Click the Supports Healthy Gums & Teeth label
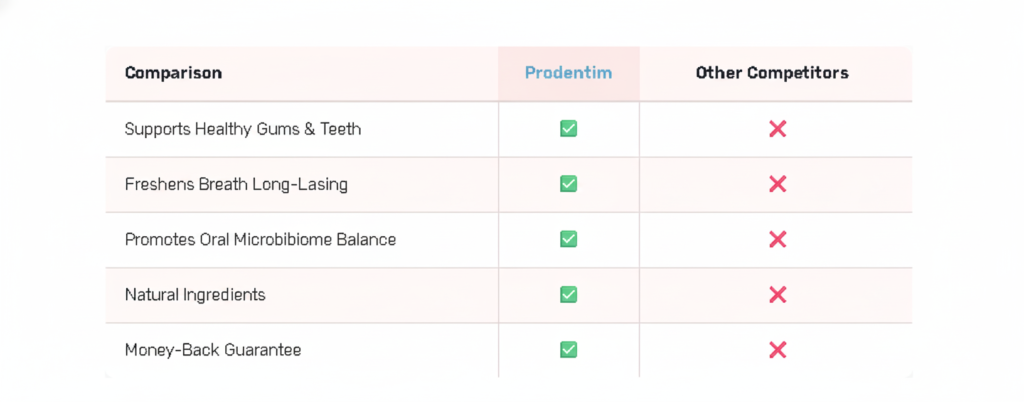This screenshot has height=402, width=1024. click(x=242, y=129)
